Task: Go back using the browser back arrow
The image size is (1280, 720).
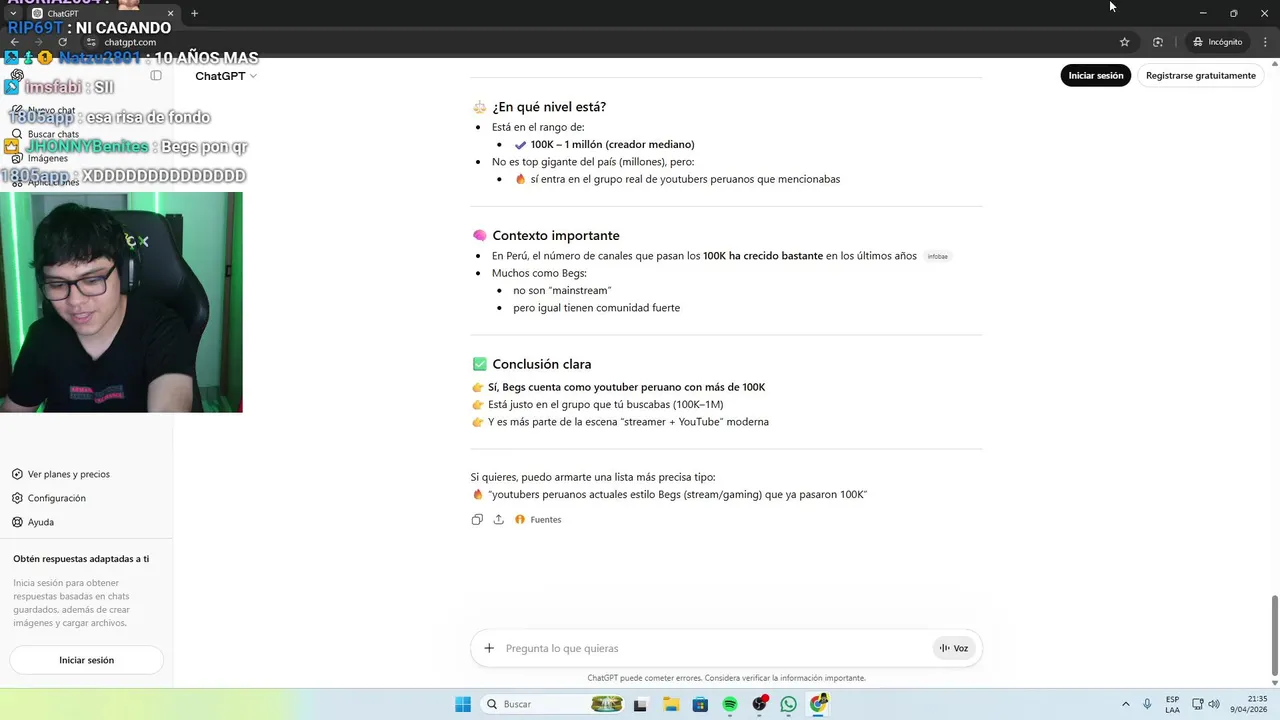Action: click(14, 42)
